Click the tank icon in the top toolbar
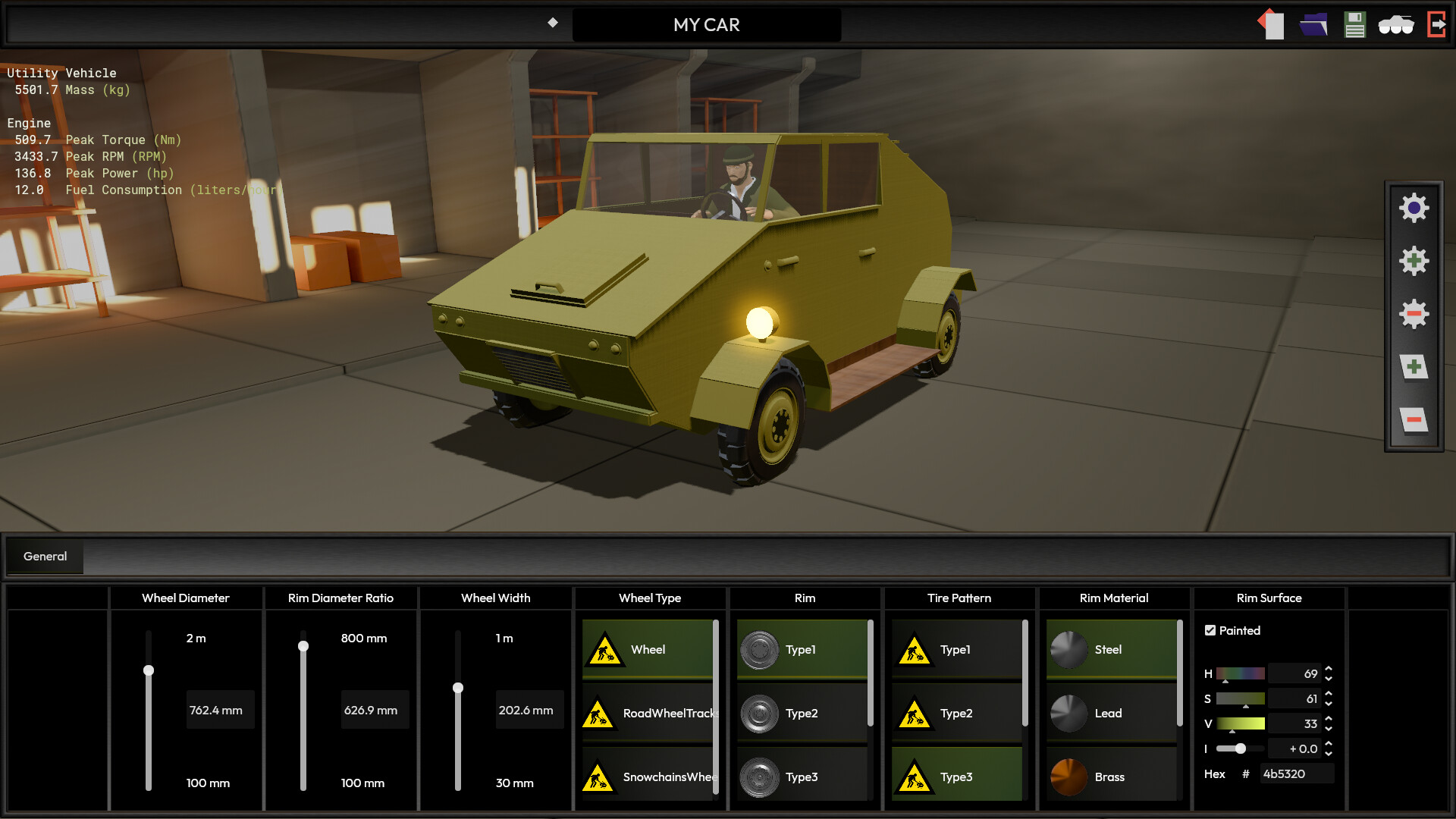The image size is (1456, 819). 1396,24
